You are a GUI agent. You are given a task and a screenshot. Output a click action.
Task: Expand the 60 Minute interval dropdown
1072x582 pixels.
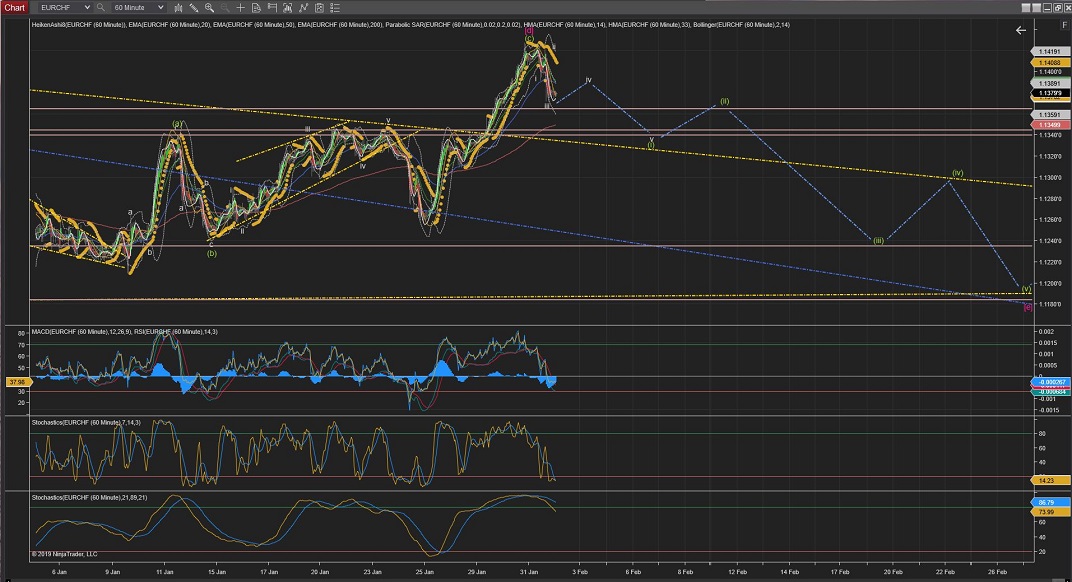pos(160,7)
